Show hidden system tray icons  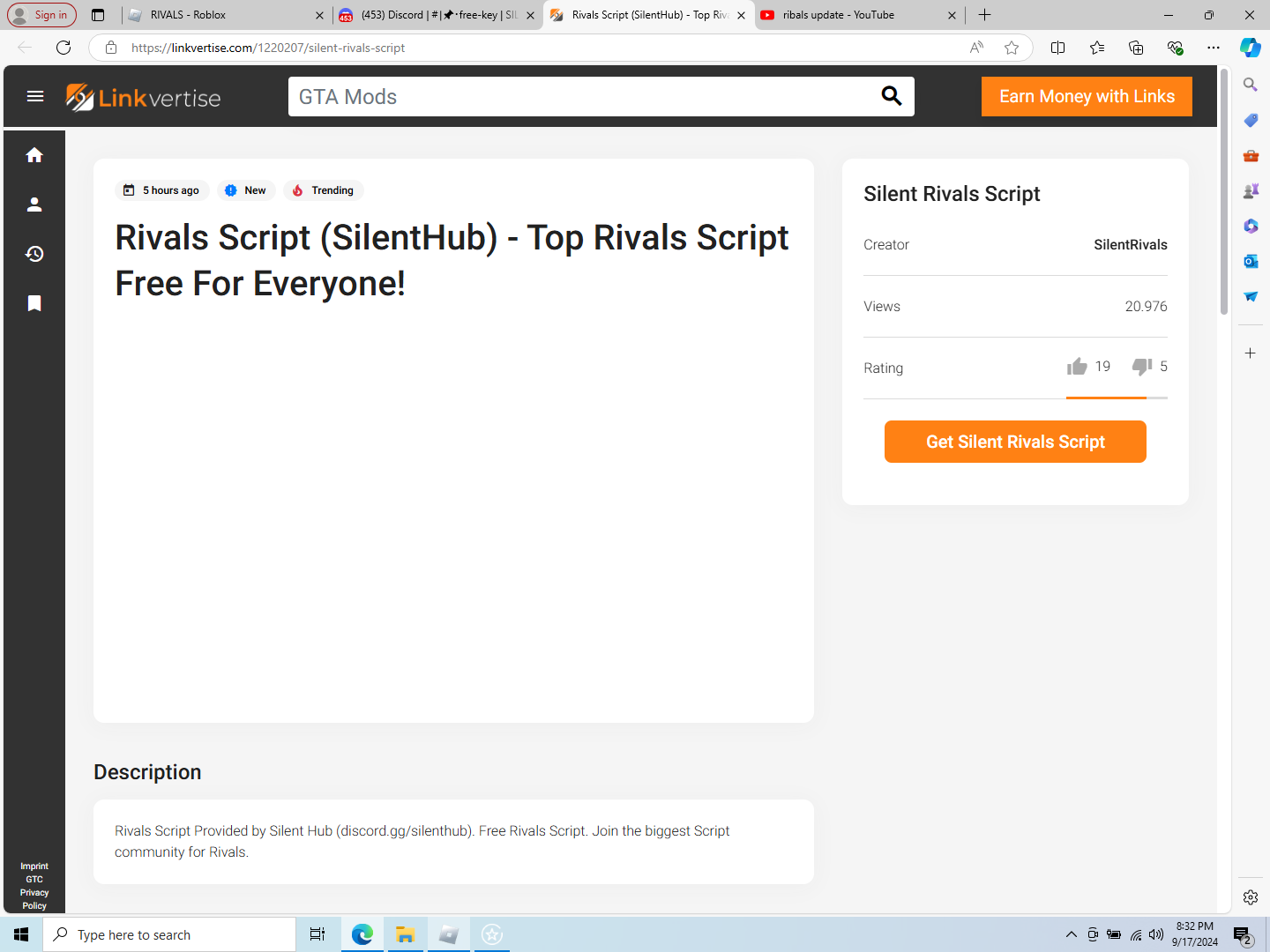1072,934
